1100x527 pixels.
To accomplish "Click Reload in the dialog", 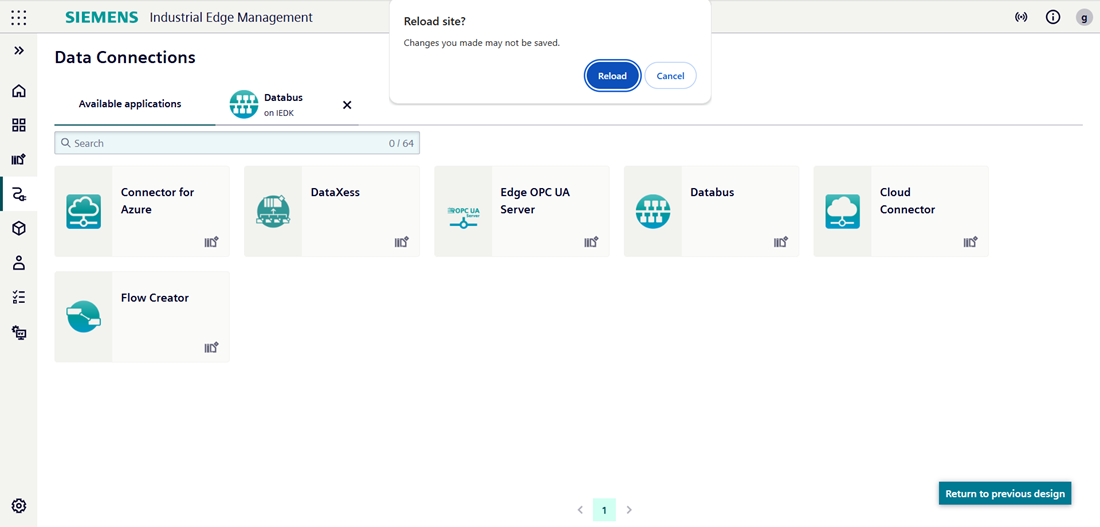I will tap(612, 76).
